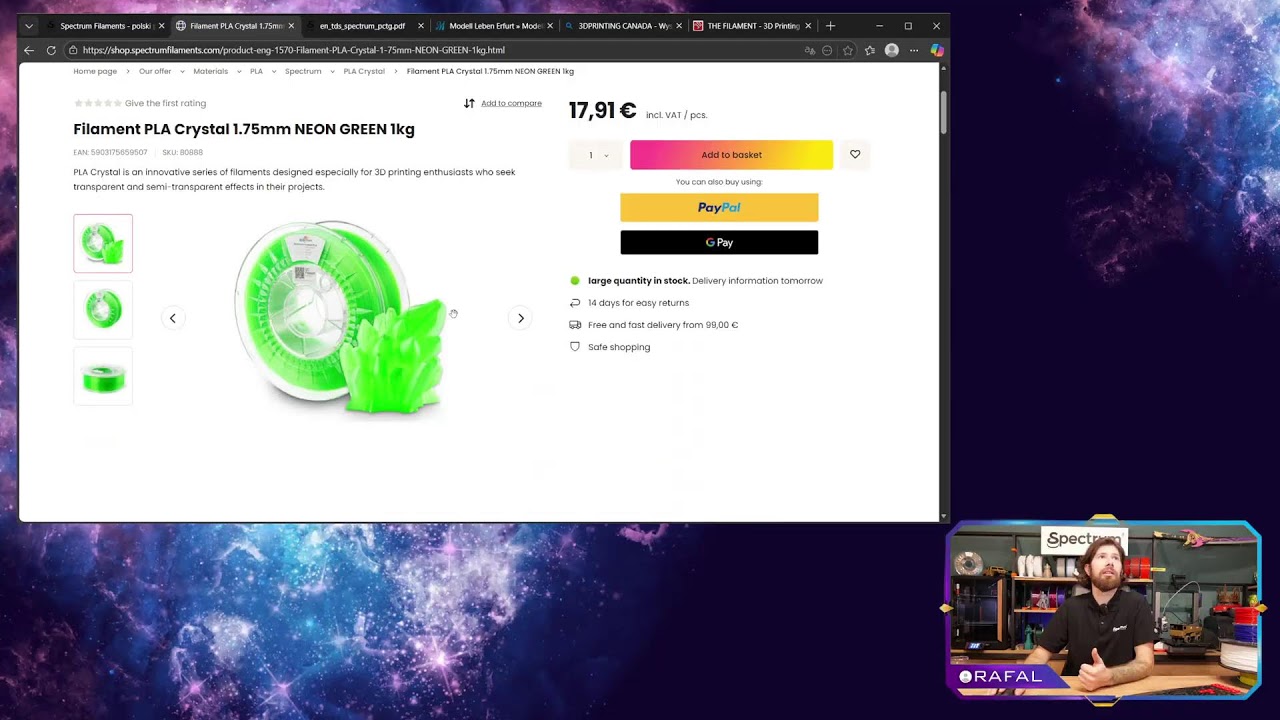Image resolution: width=1280 pixels, height=720 pixels.
Task: Click the page vertical scrollbar thumb
Action: pyautogui.click(x=944, y=112)
